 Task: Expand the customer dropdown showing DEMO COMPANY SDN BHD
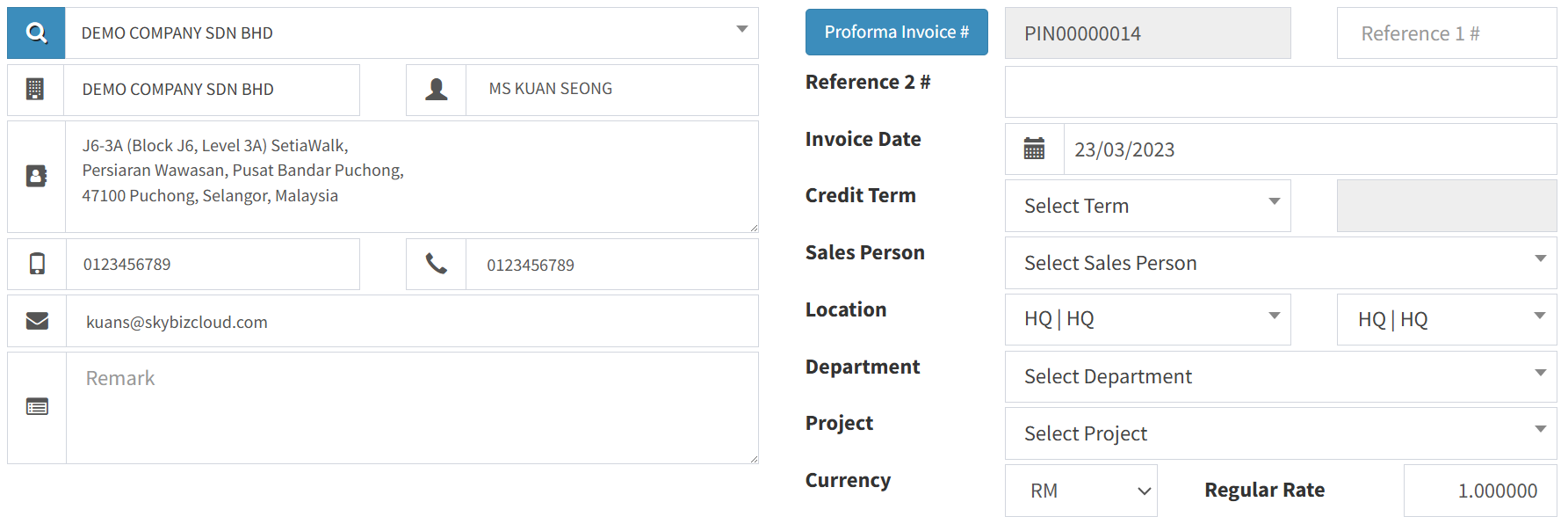pyautogui.click(x=411, y=33)
